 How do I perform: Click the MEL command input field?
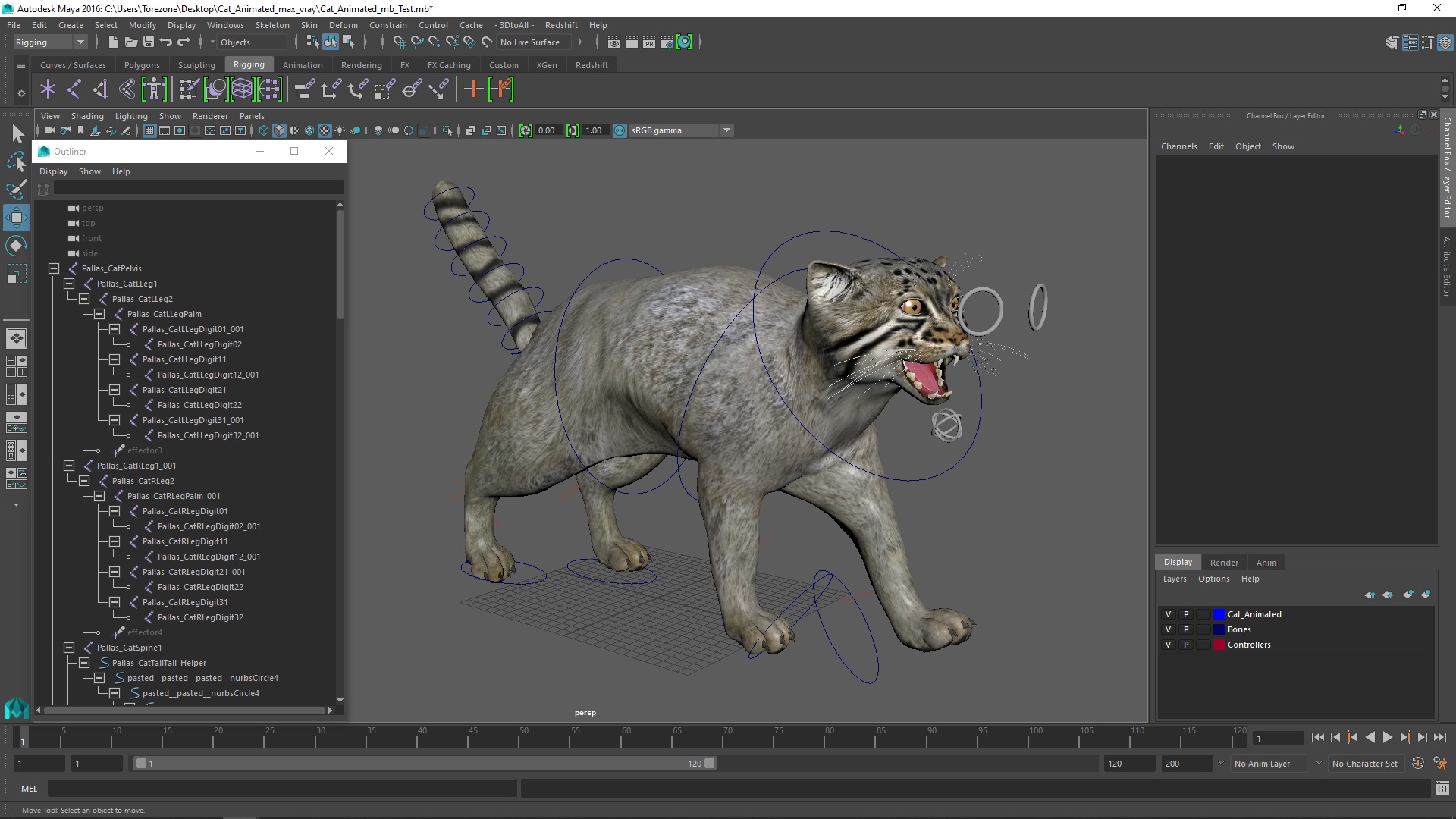click(x=282, y=789)
